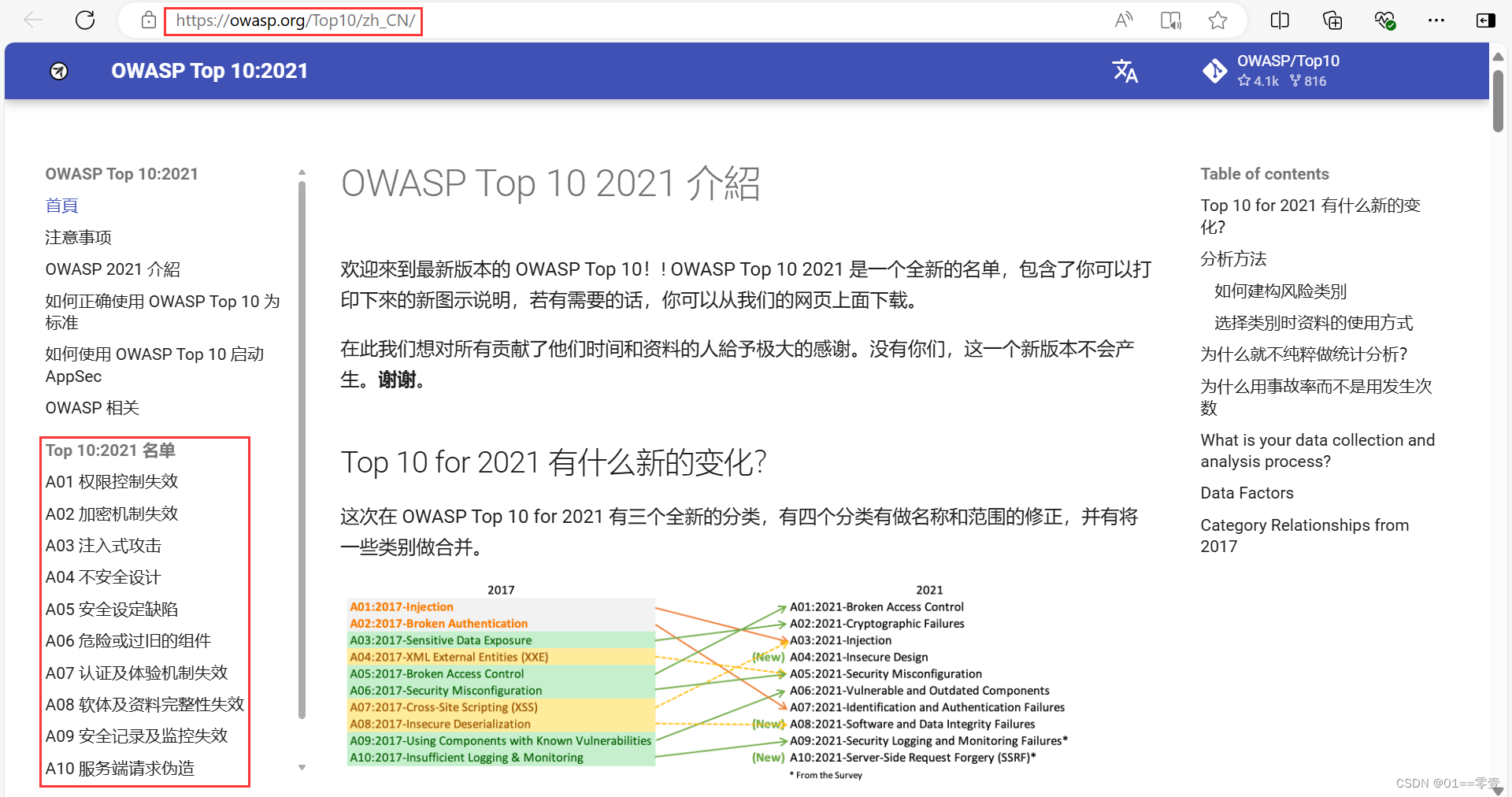Open 如何使用 OWASP Top 10 启动 AppSec
This screenshot has height=797, width=1512.
click(154, 365)
